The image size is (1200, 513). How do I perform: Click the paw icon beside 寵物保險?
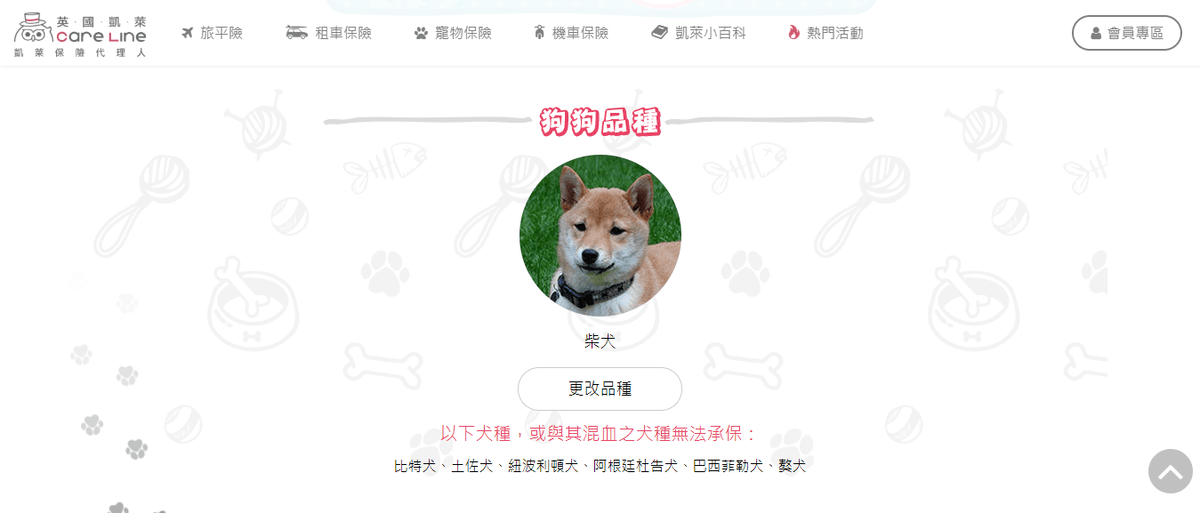point(421,33)
